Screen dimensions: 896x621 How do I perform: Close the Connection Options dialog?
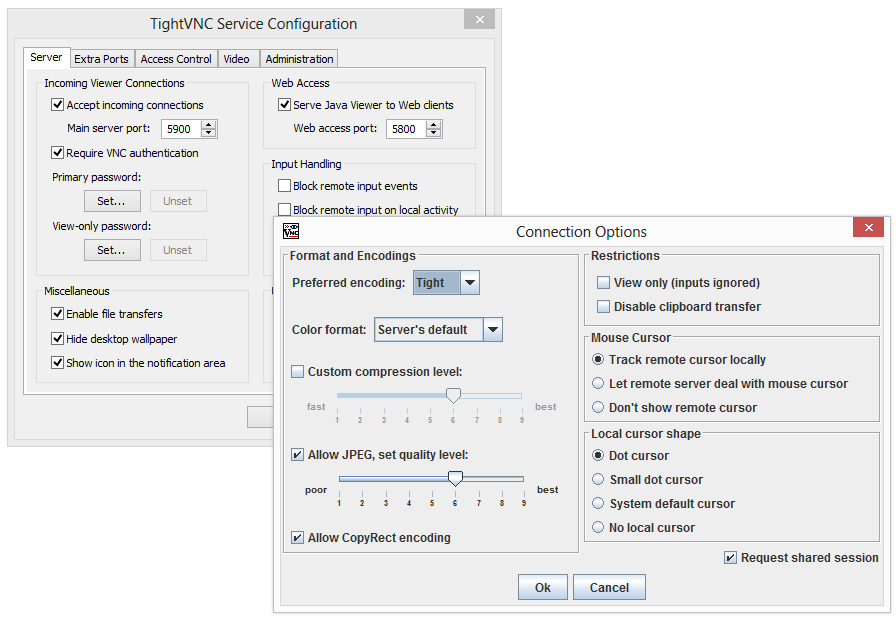867,229
